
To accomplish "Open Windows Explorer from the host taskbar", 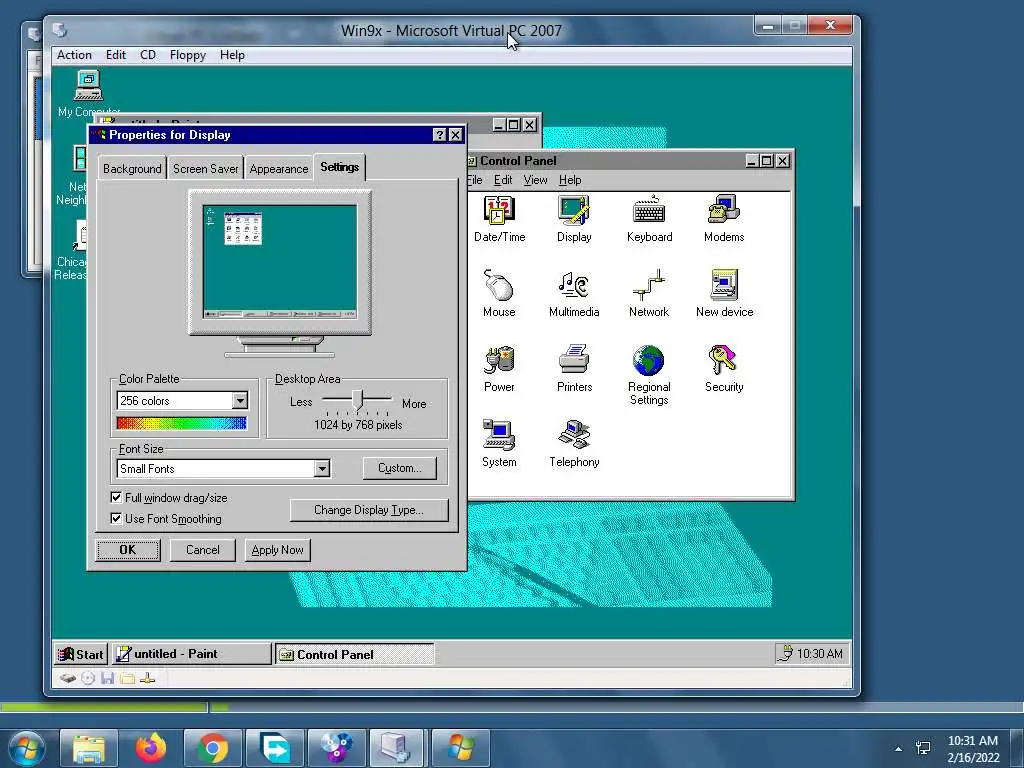I will (89, 748).
